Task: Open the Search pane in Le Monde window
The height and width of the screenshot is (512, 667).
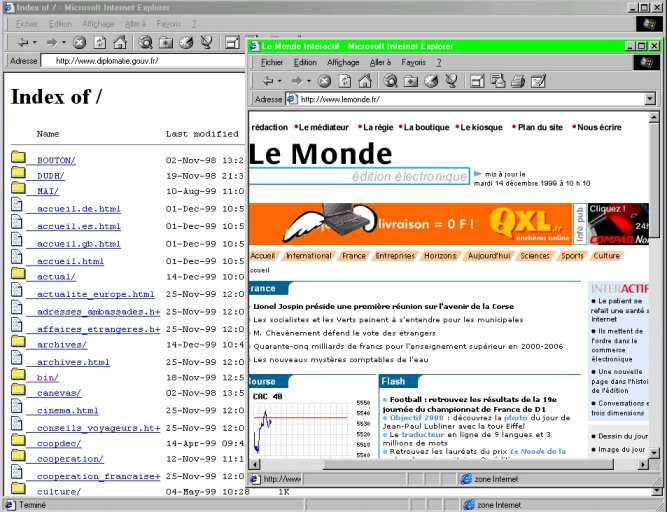Action: pyautogui.click(x=391, y=81)
